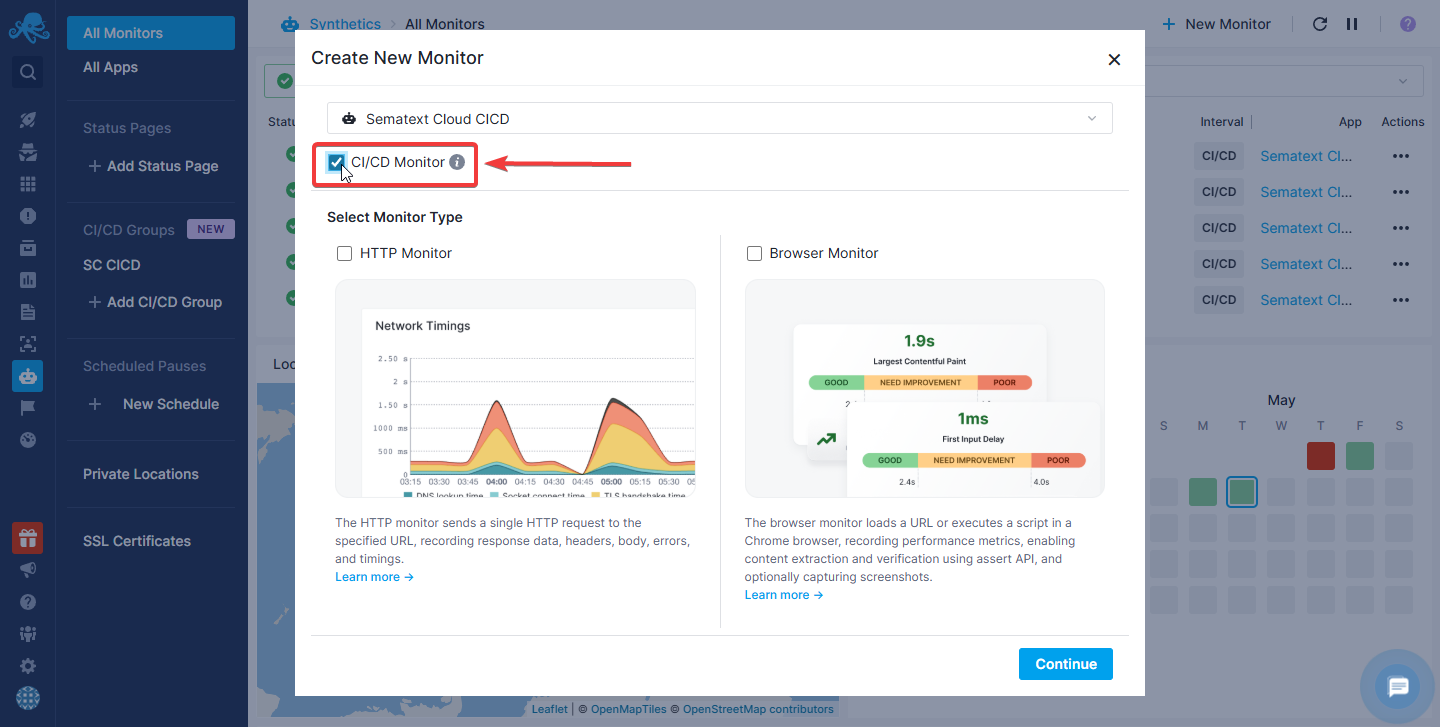Open the Synthetics breadcrumb link
Screen dimensions: 1440x727
click(345, 24)
